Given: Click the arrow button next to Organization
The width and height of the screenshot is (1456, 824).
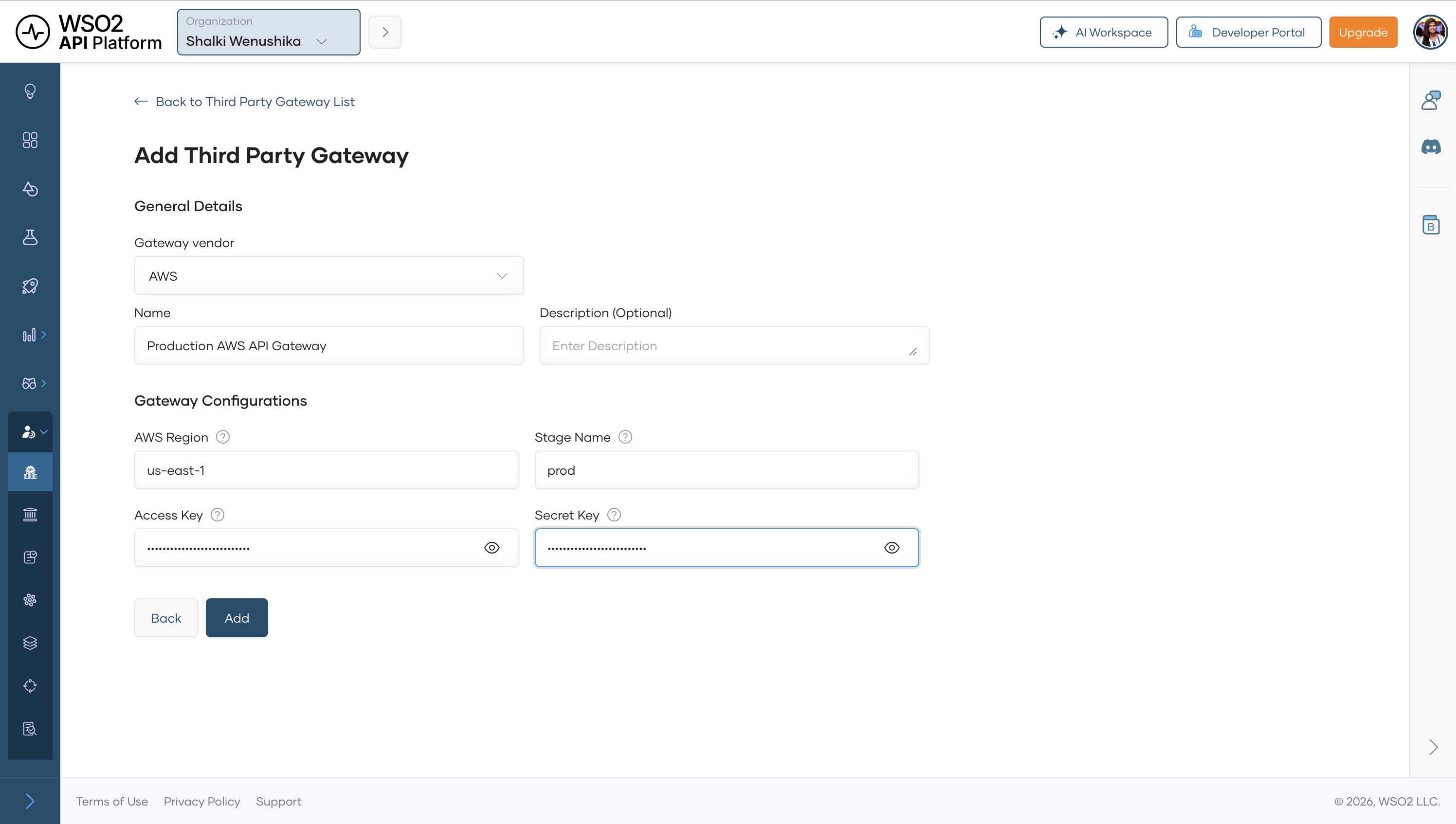Looking at the screenshot, I should (x=385, y=32).
